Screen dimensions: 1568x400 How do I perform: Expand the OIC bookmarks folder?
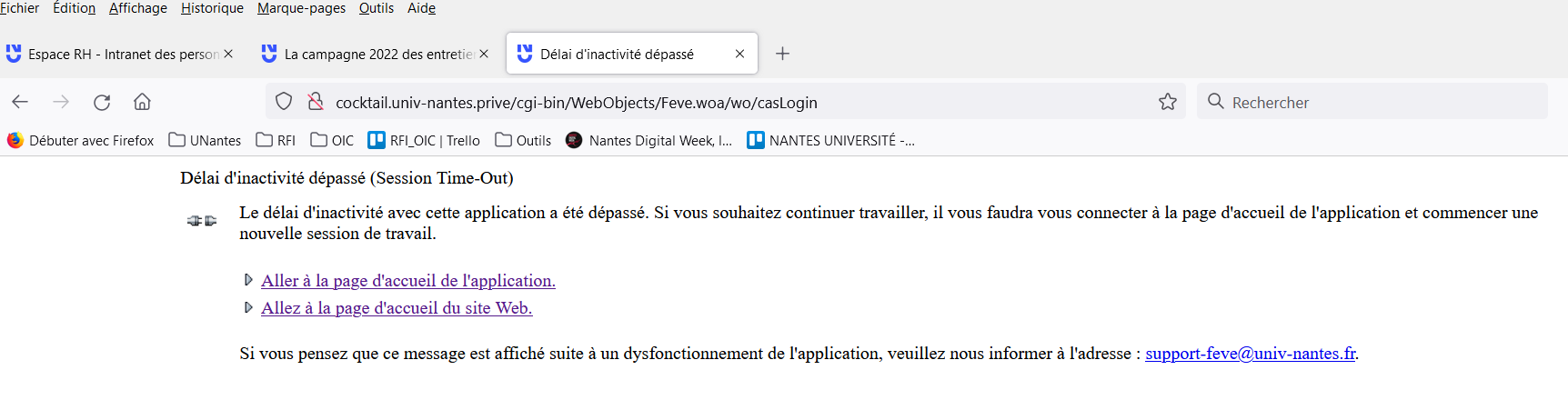[332, 140]
